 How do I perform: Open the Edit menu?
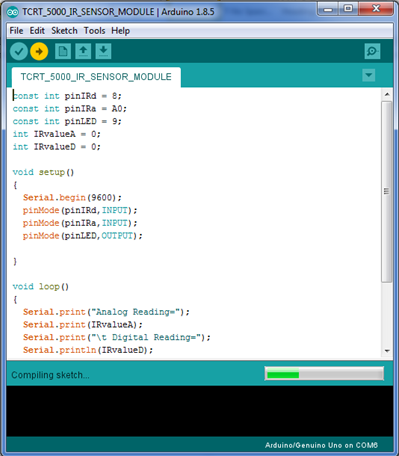(37, 31)
